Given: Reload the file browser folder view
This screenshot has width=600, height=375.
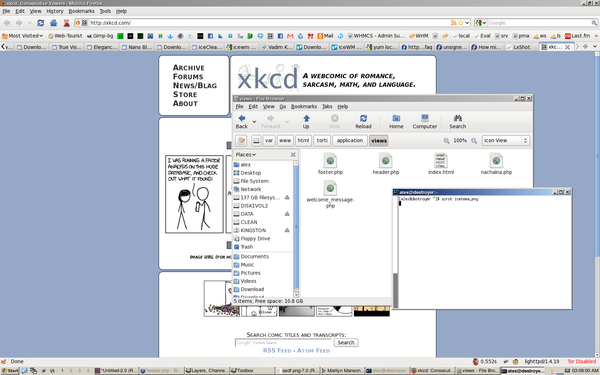Looking at the screenshot, I should coord(363,121).
